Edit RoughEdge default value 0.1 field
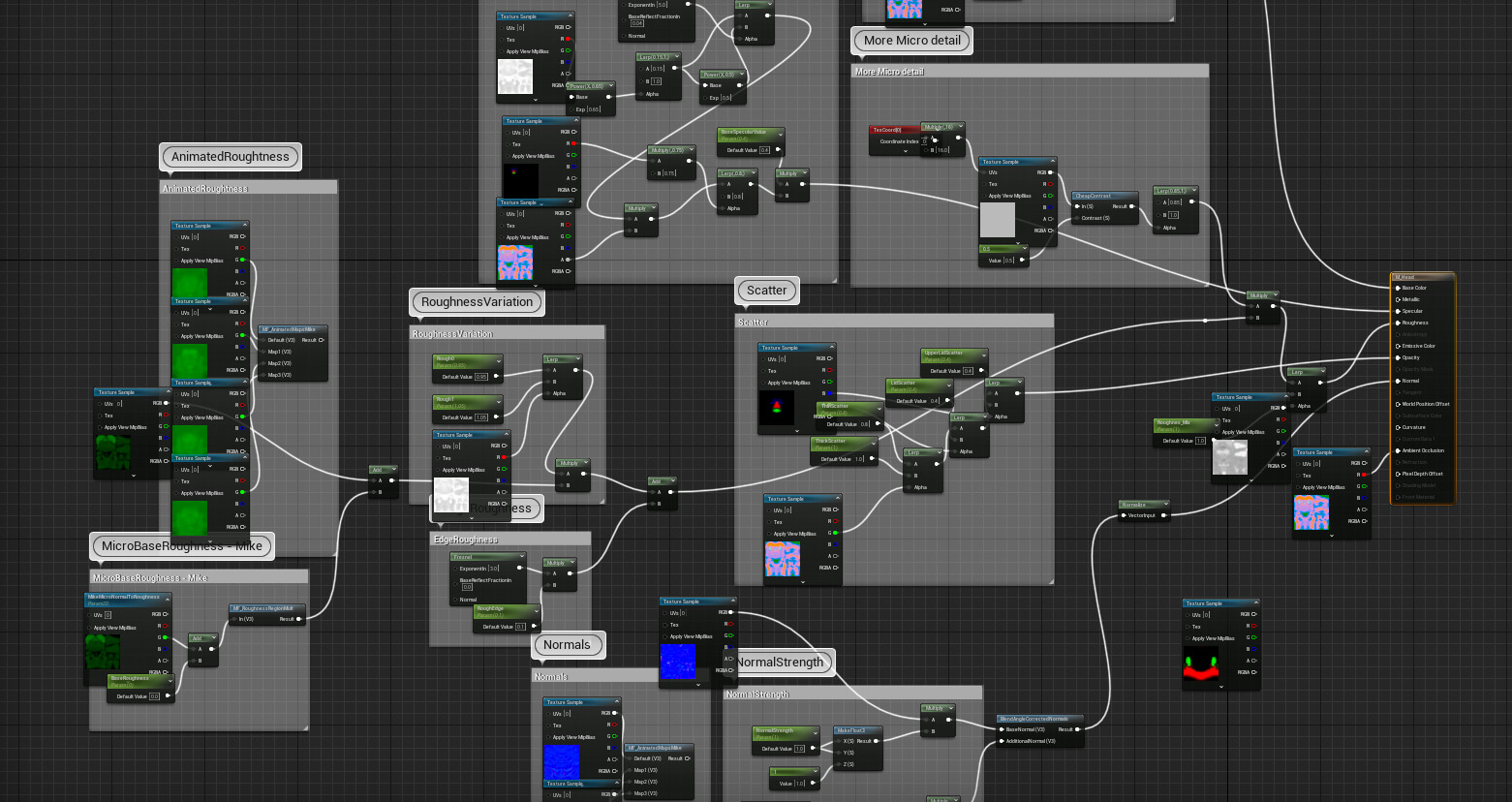The height and width of the screenshot is (802, 1512). pyautogui.click(x=520, y=627)
